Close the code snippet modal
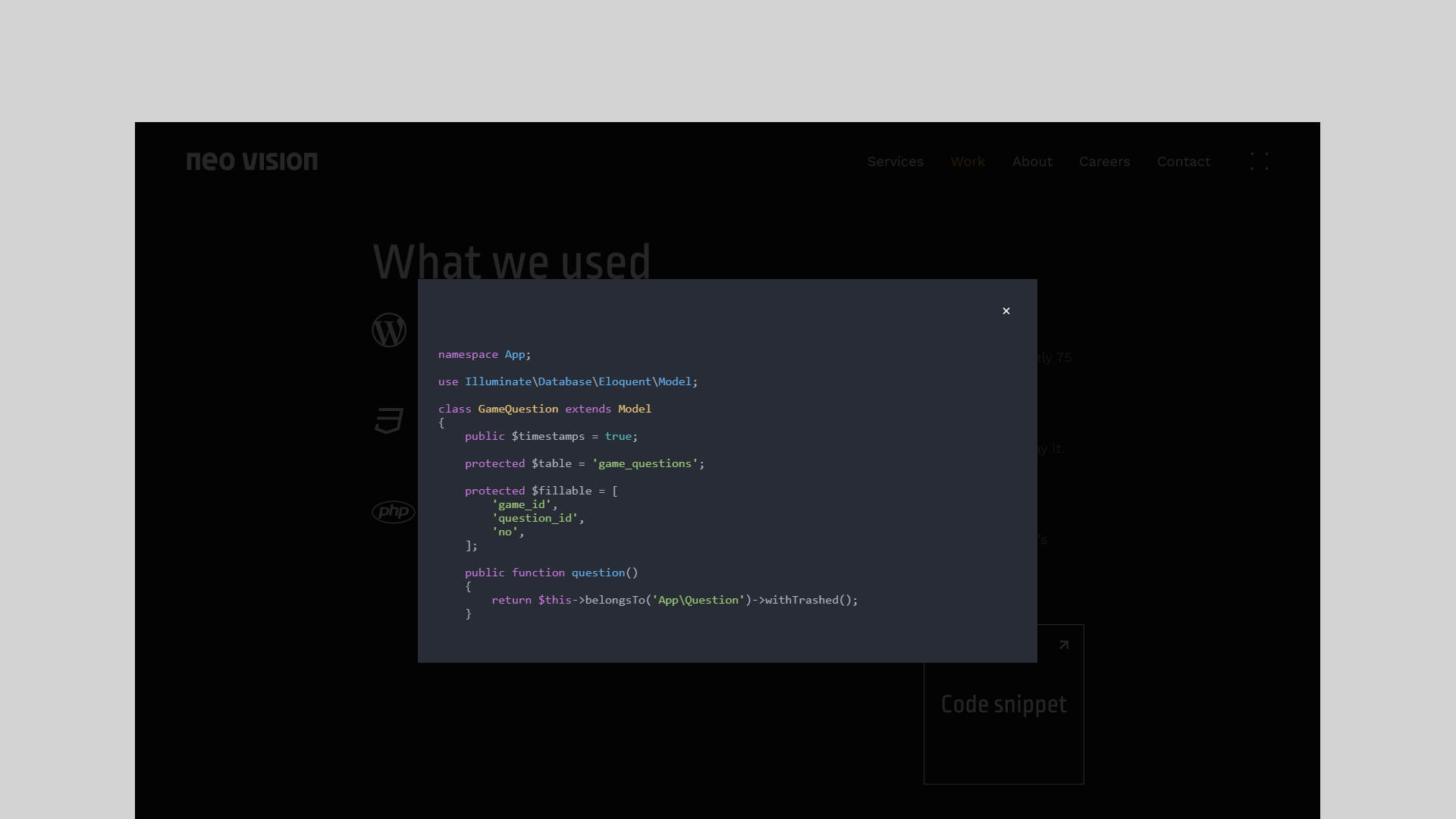1456x819 pixels. (1006, 311)
